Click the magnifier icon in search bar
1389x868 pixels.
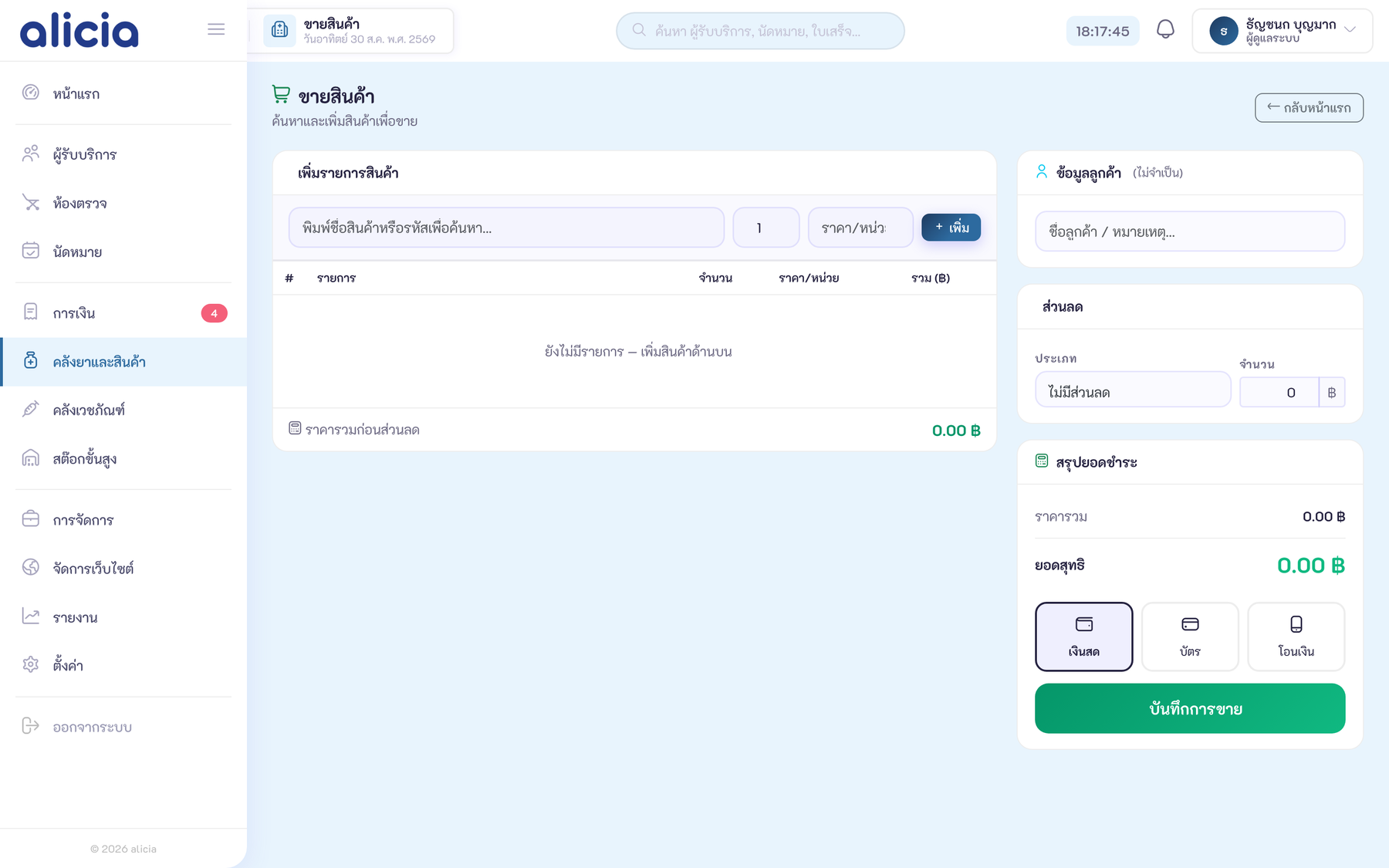pyautogui.click(x=639, y=30)
